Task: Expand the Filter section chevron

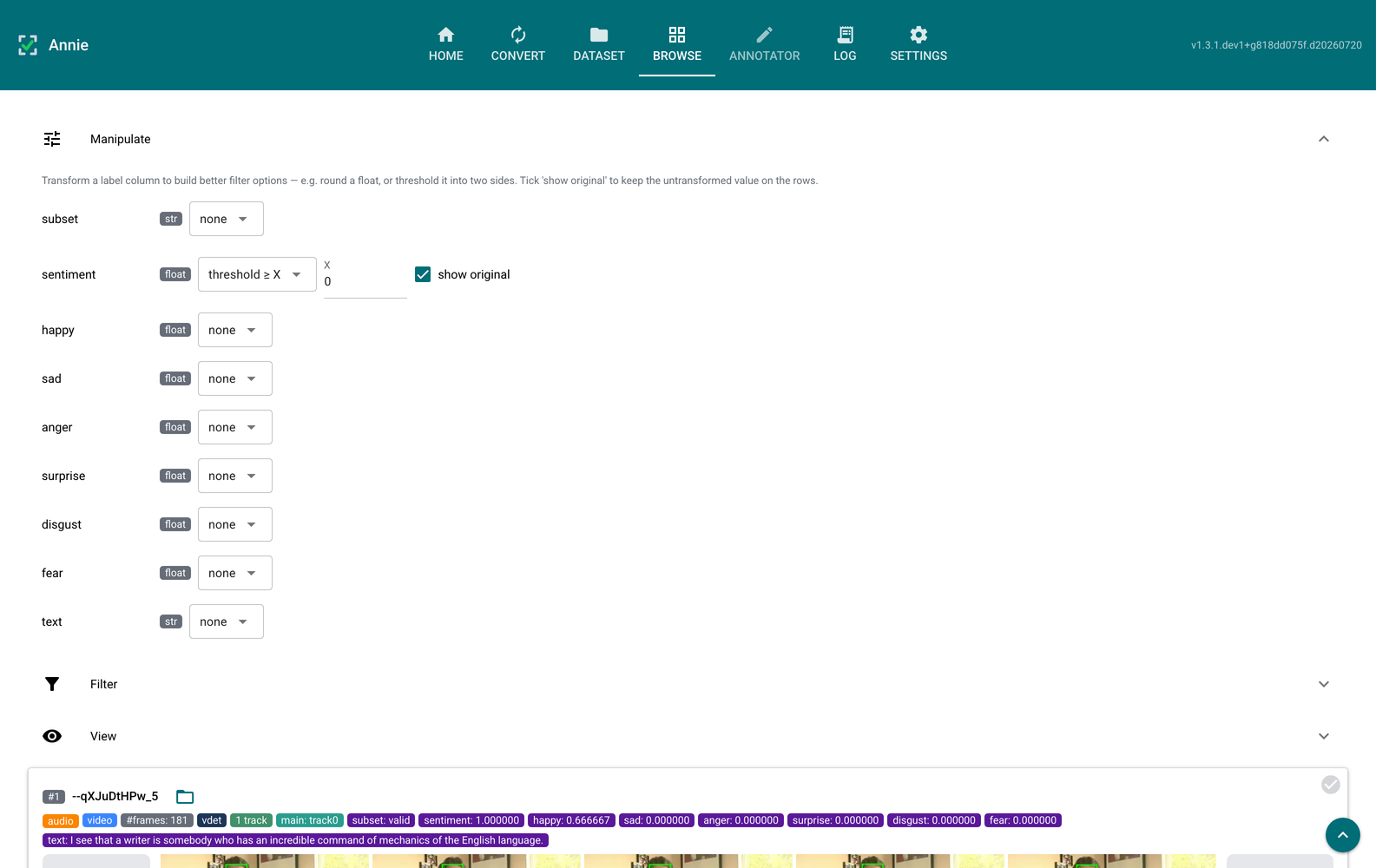Action: [x=1324, y=684]
